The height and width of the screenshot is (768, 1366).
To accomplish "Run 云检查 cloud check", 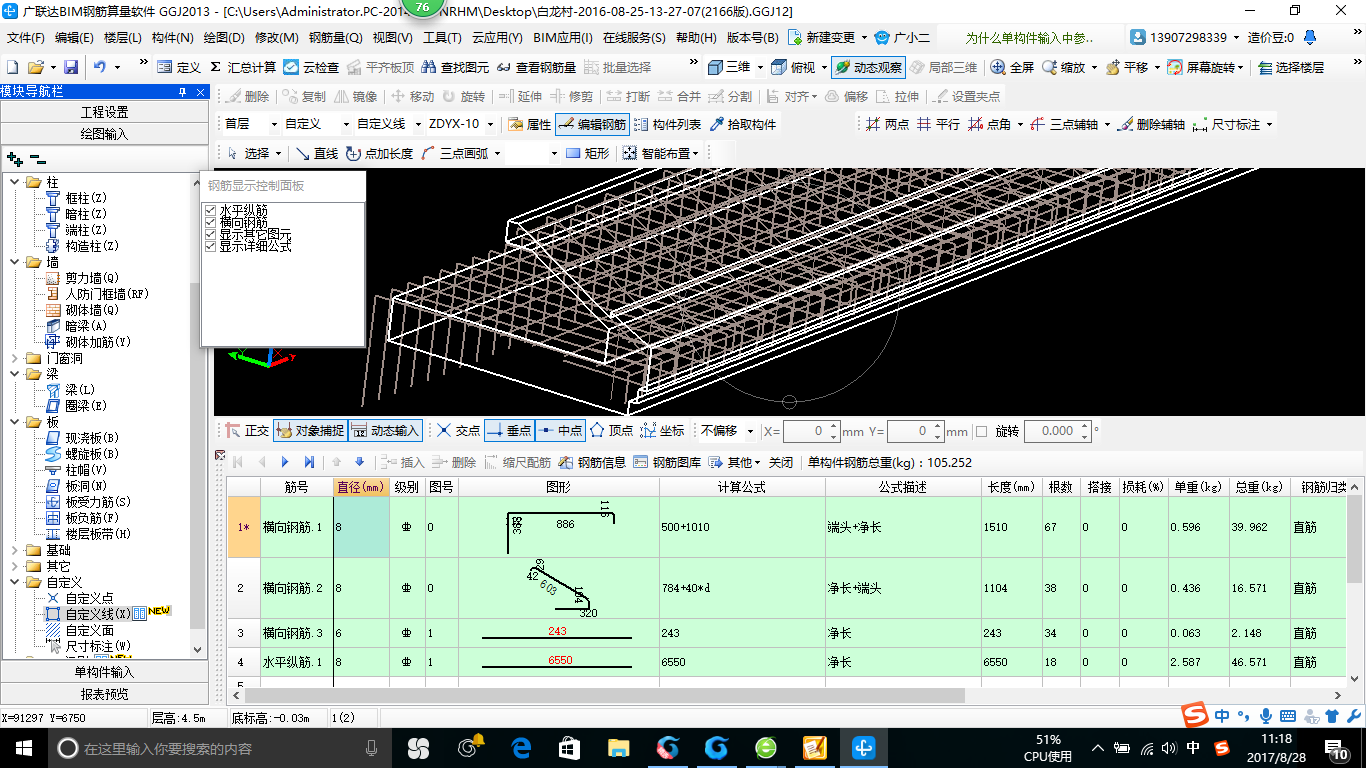I will [x=311, y=67].
